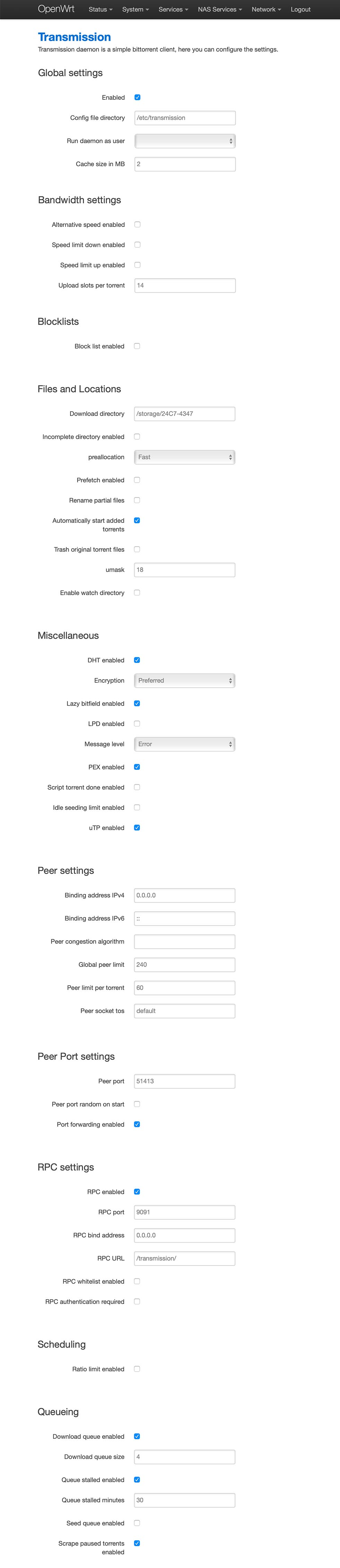Go to the OpenWrt home link
The image size is (340, 1568).
[56, 9]
